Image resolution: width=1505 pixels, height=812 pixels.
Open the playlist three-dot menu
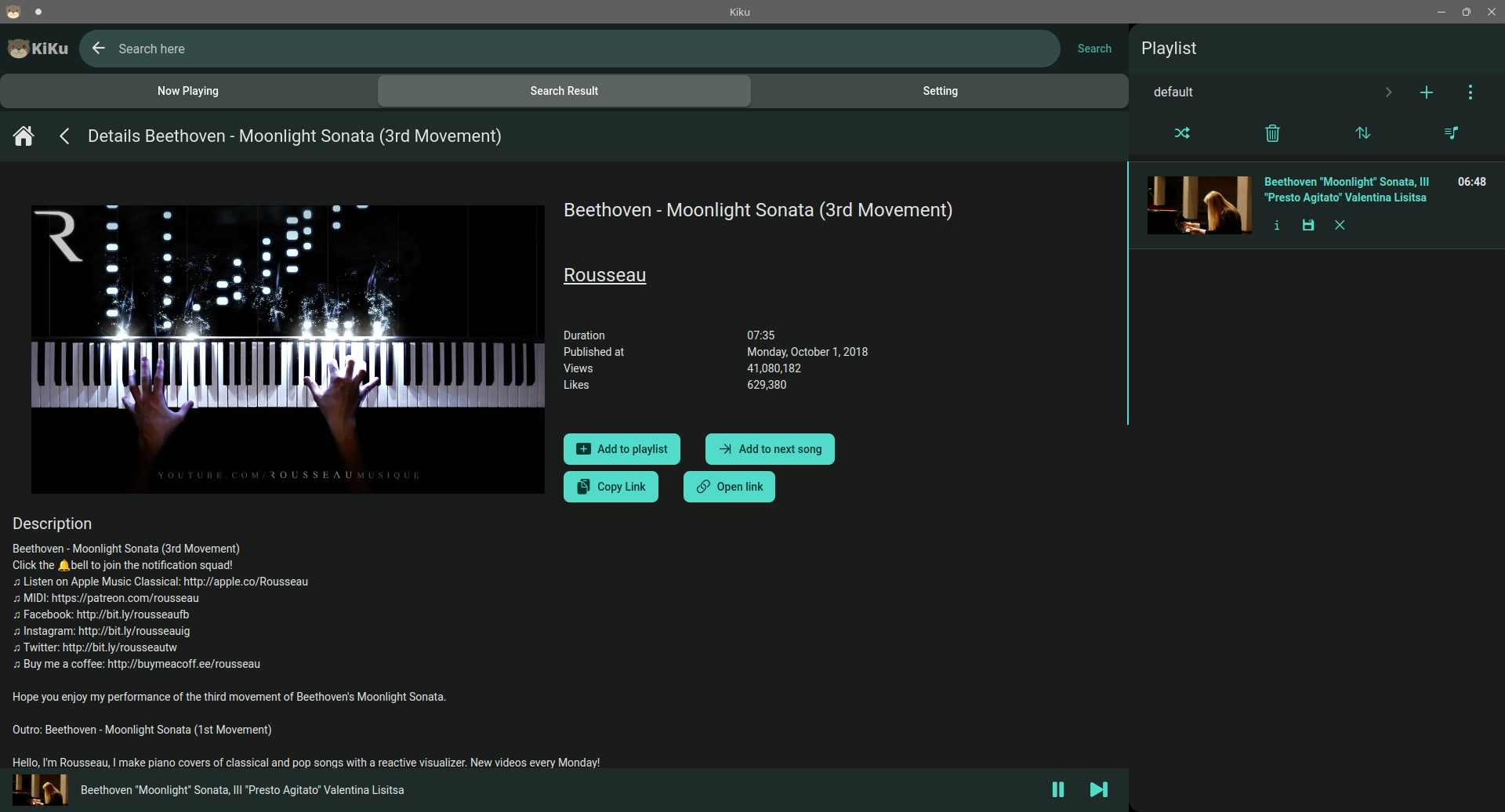1471,92
